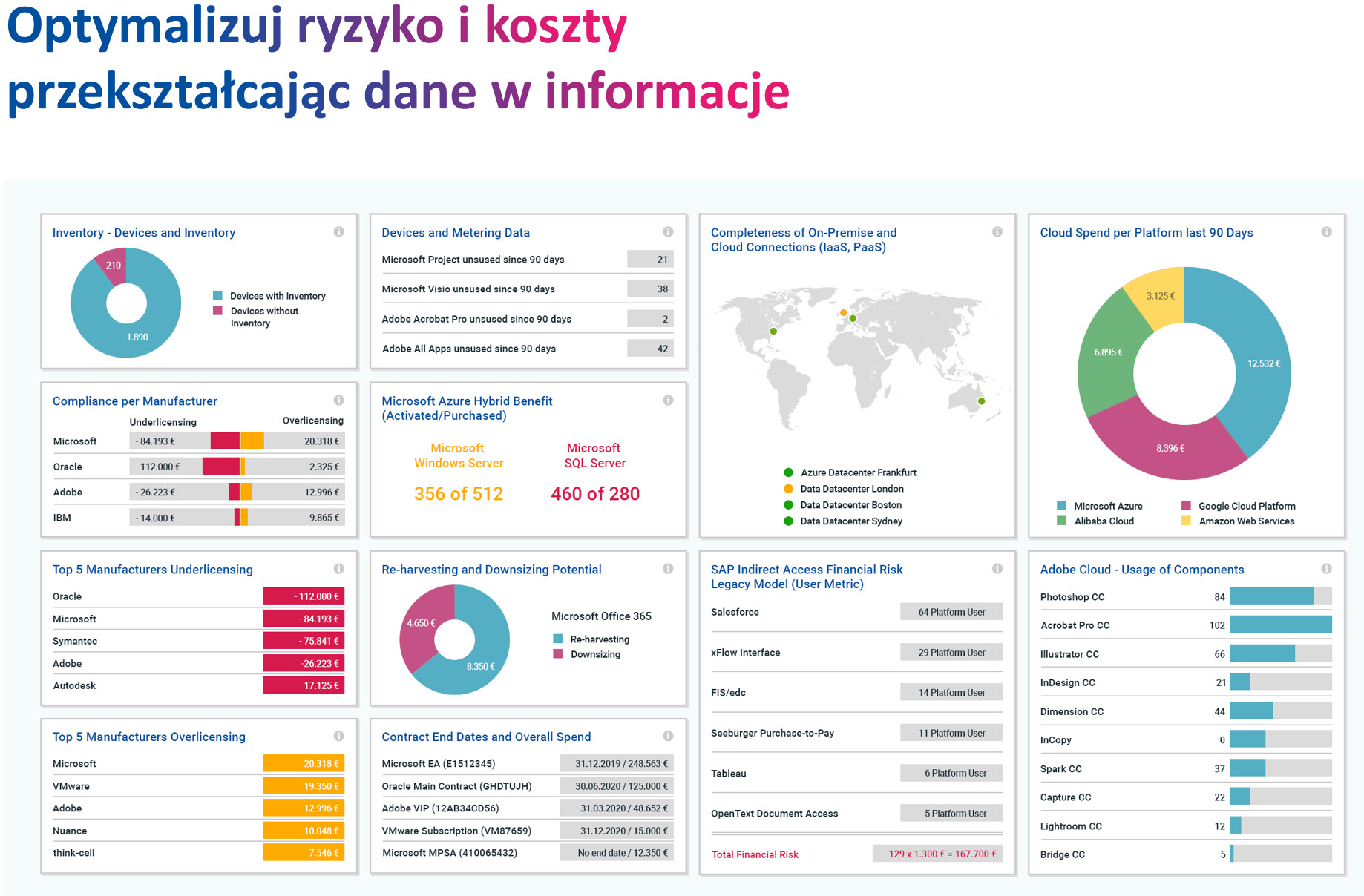This screenshot has height=896, width=1364.
Task: Open info icon on Devices and Metering Data
Action: pyautogui.click(x=668, y=232)
